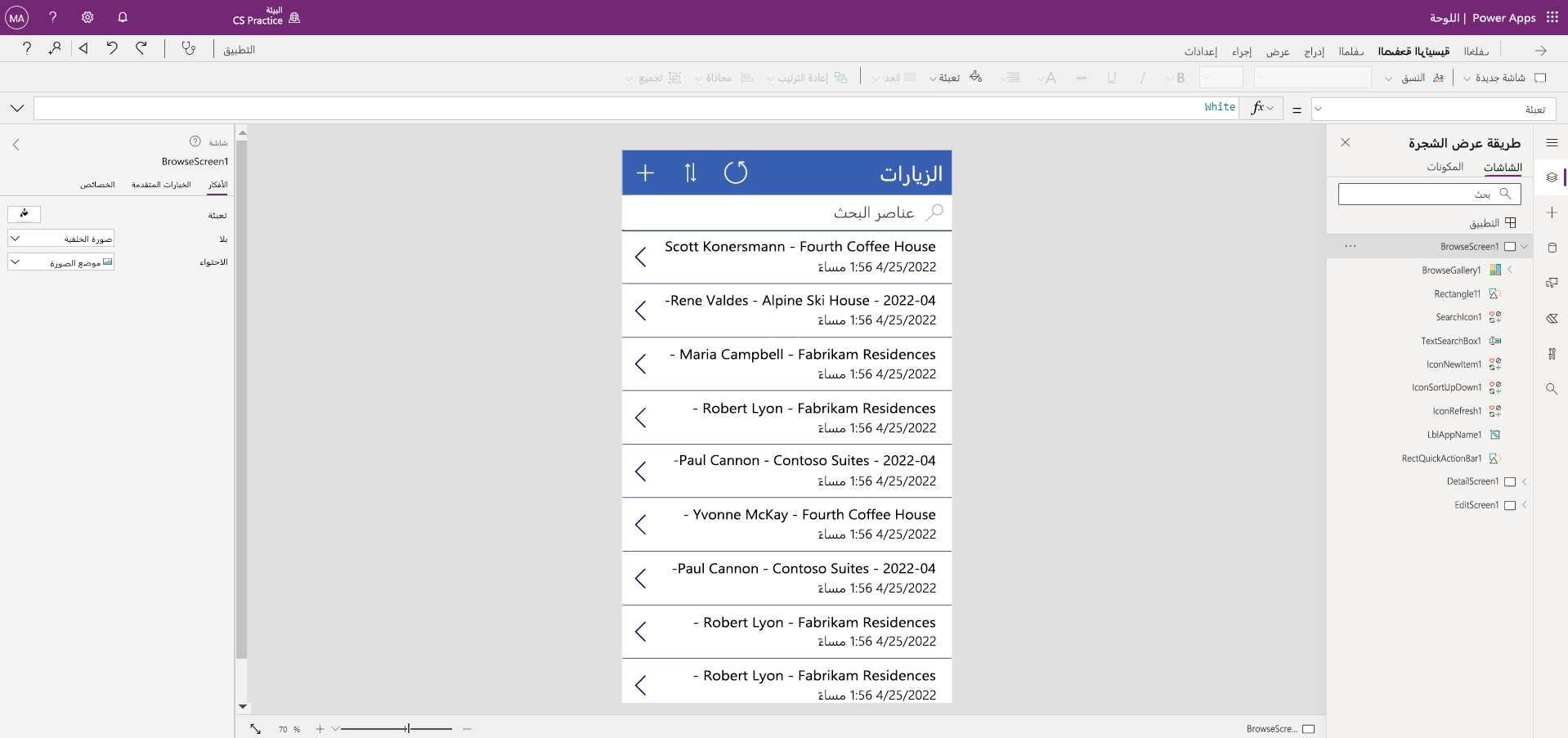Image resolution: width=1568 pixels, height=738 pixels.
Task: Open BrowseScreen1 more options ellipsis
Action: 1351,246
